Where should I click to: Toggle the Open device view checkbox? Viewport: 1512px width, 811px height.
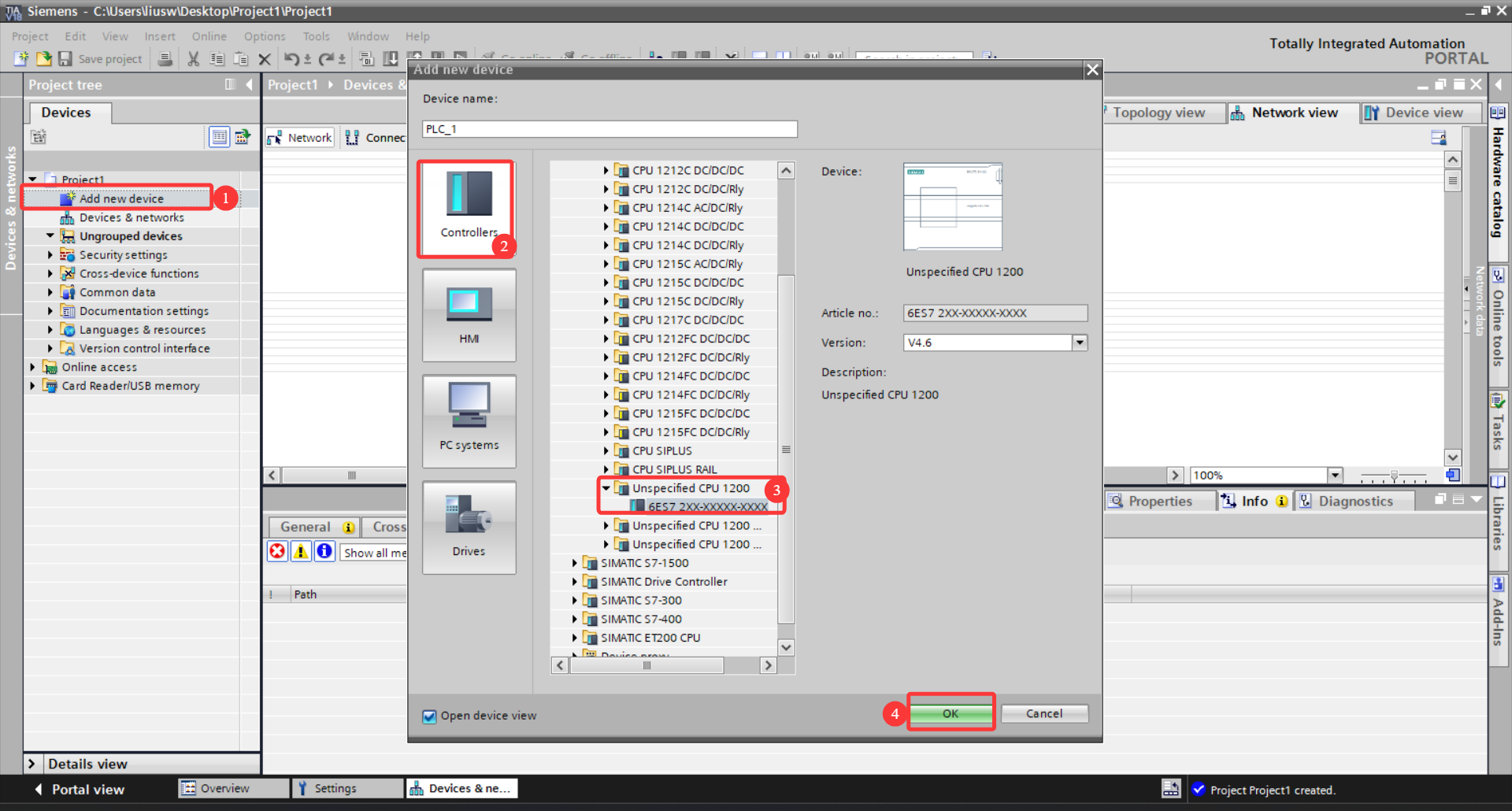(429, 716)
